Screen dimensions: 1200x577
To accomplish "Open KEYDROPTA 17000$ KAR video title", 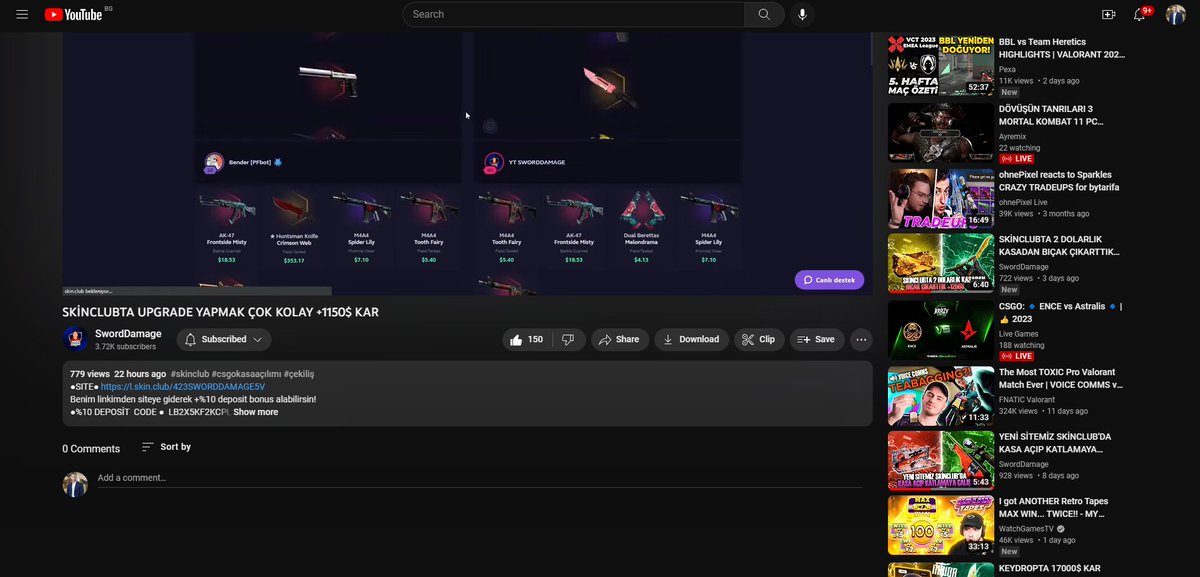I will coord(1050,568).
